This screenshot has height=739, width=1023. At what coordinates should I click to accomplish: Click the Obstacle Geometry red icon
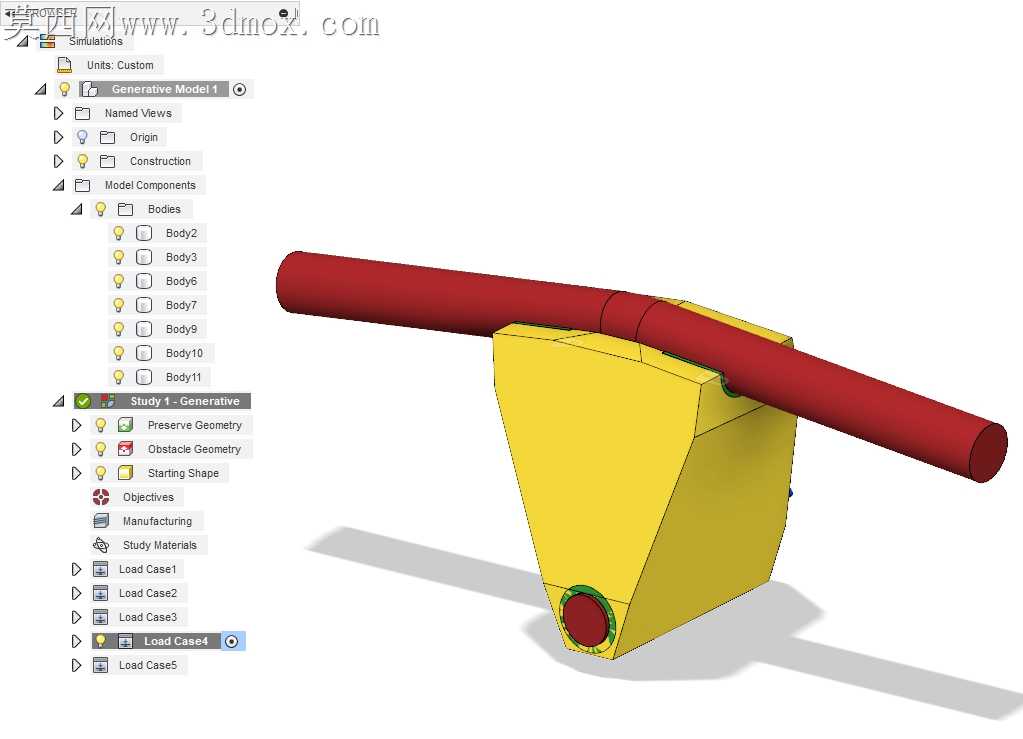(125, 449)
